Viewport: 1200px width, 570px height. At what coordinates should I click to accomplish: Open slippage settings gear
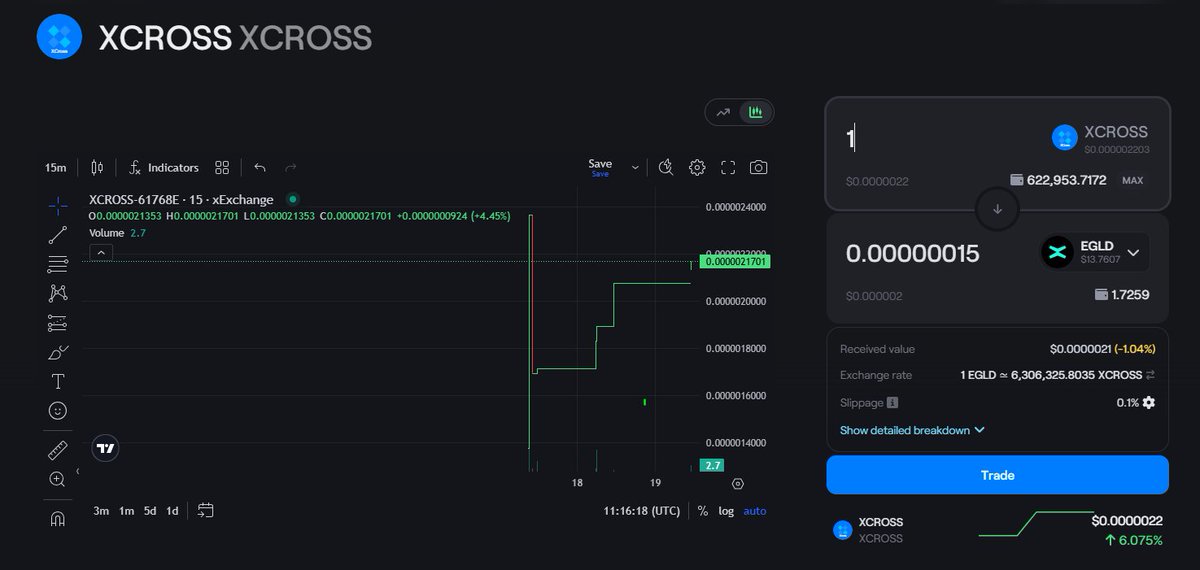1149,402
